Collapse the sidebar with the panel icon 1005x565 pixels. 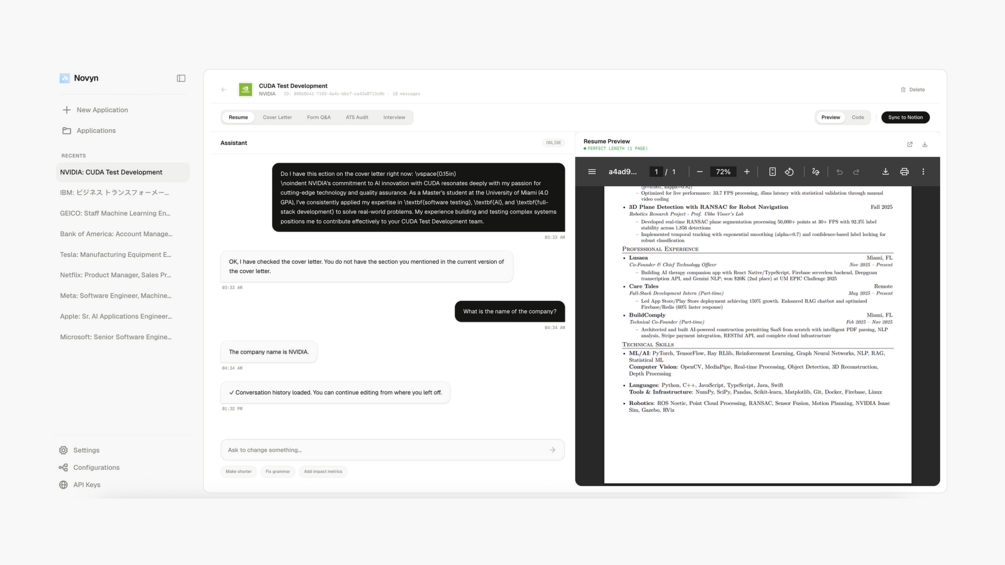(x=181, y=78)
